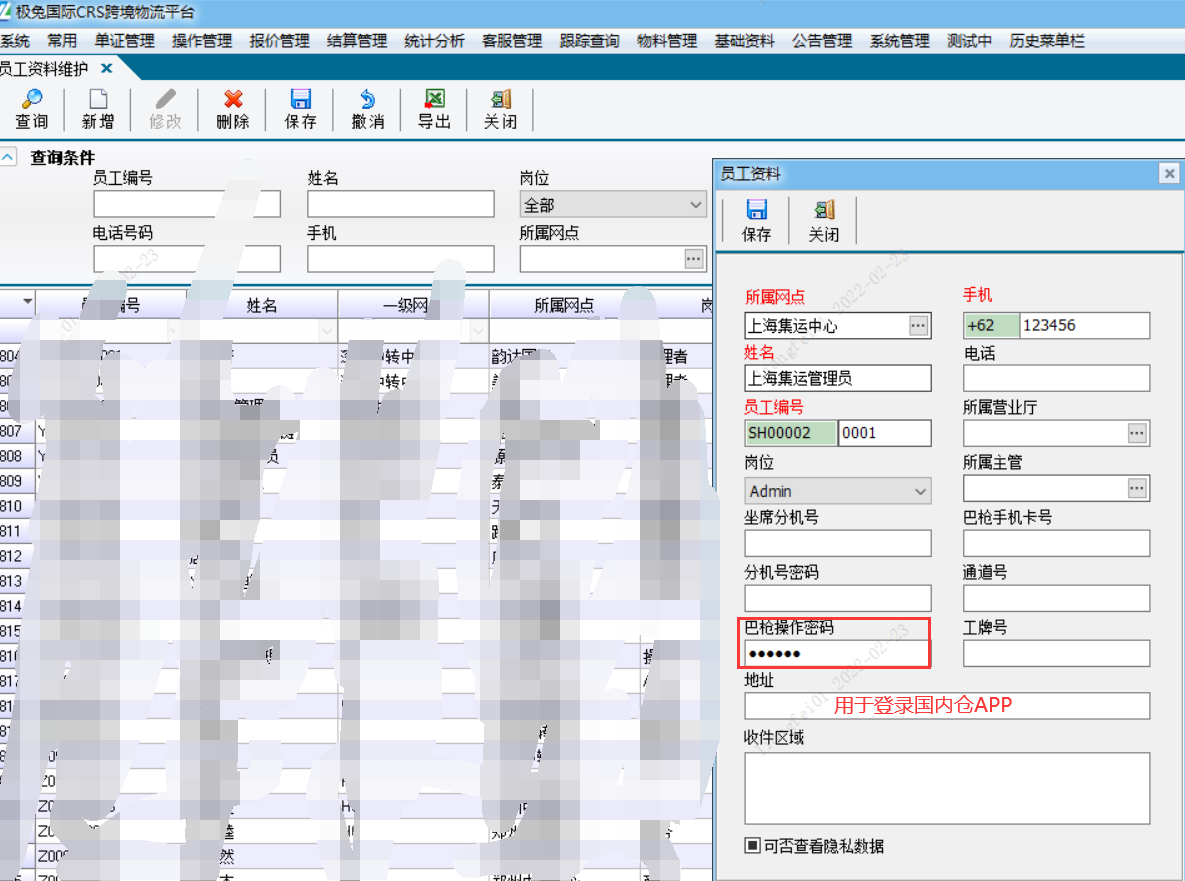Click the 分机号密码 input field

pos(837,598)
